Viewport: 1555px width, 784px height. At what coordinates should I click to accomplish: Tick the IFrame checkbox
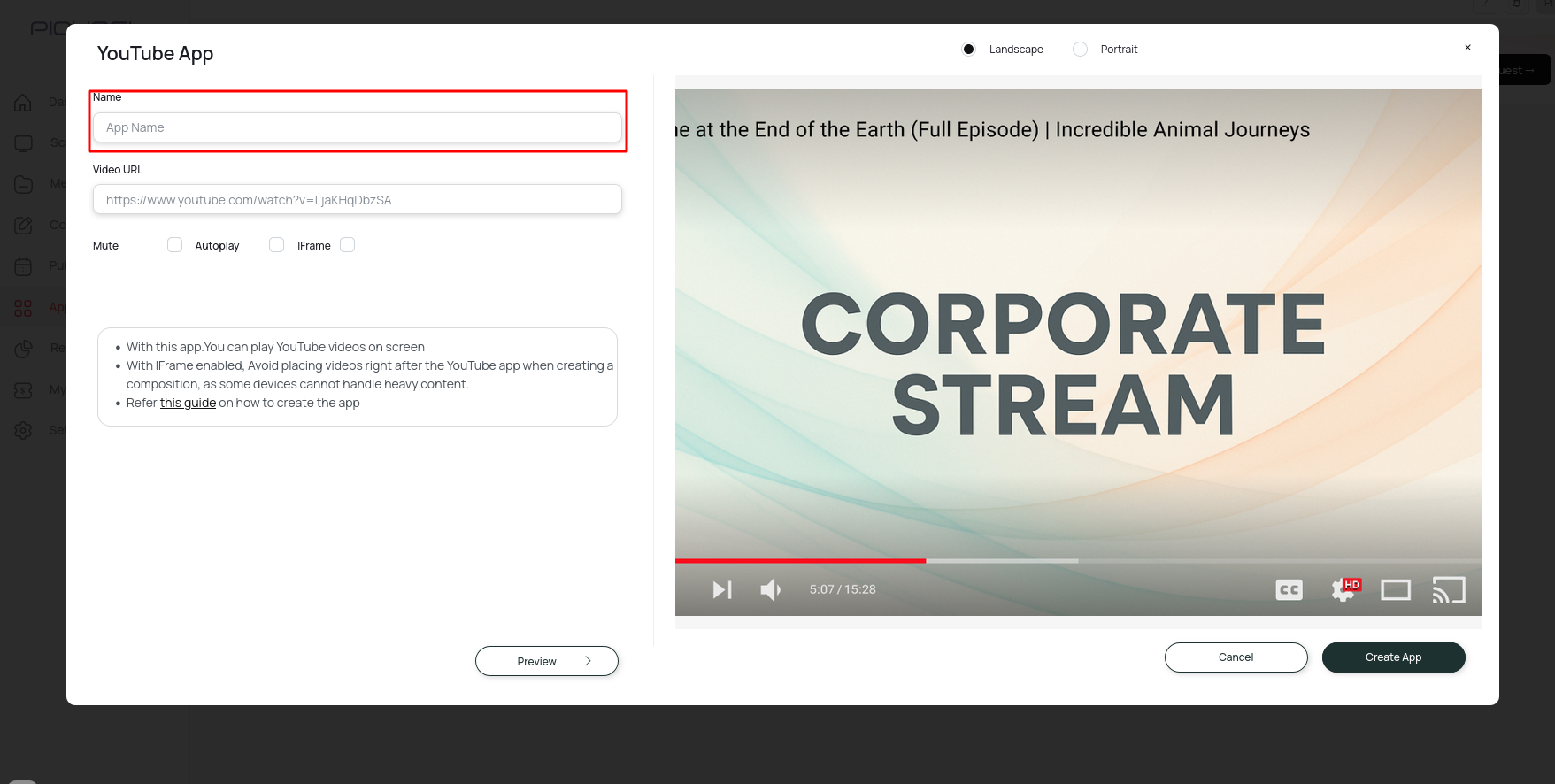[348, 245]
